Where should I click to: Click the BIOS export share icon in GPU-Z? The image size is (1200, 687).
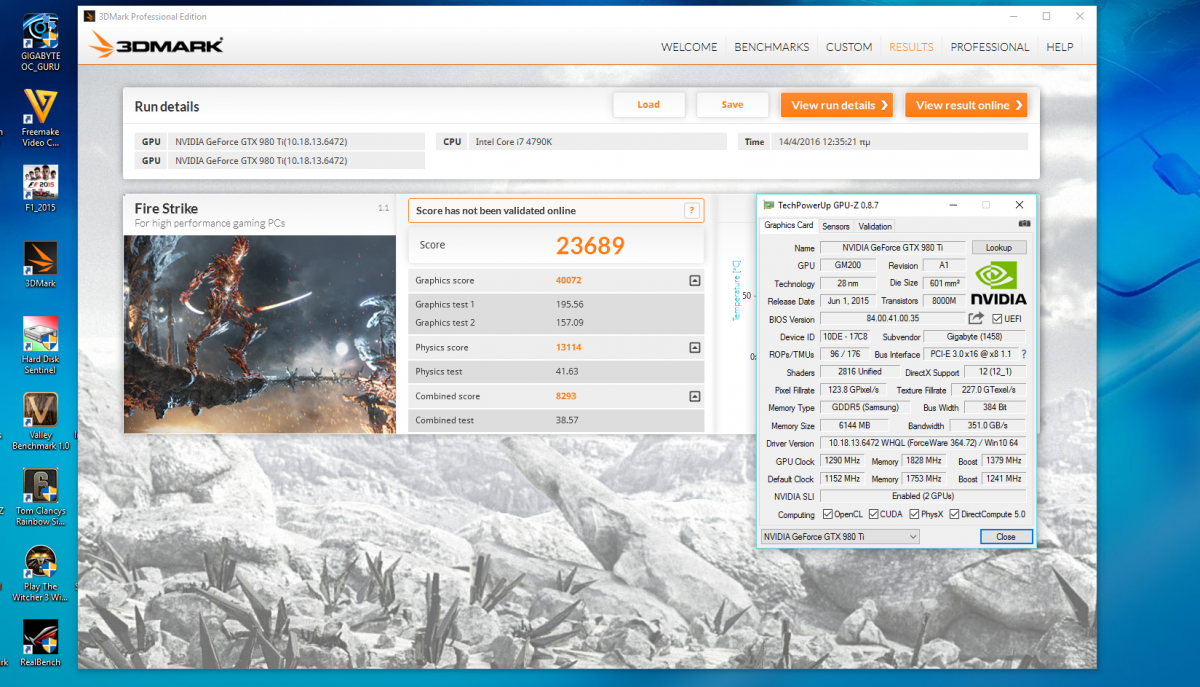(x=976, y=319)
